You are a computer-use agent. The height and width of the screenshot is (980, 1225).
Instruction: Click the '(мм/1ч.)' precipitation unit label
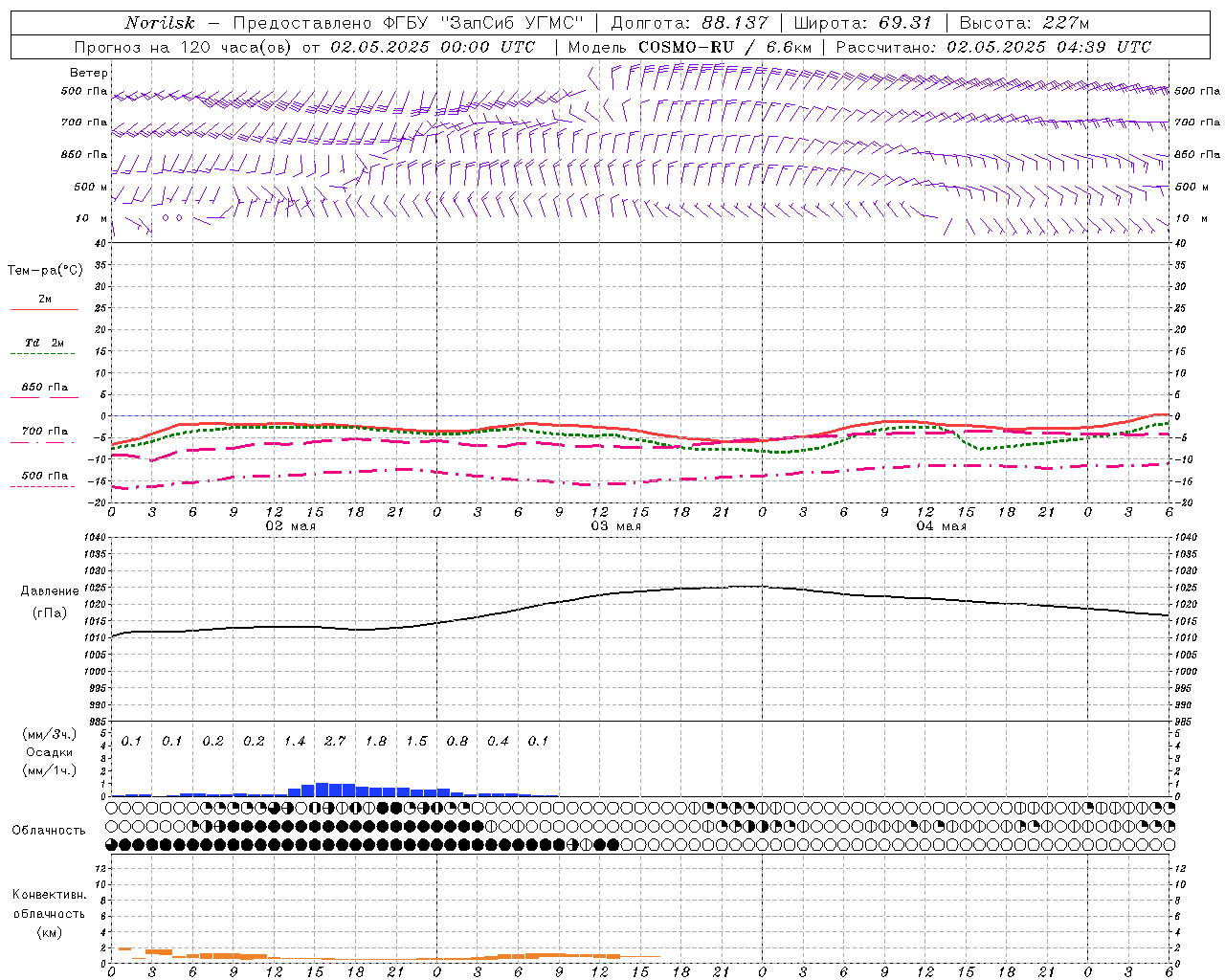50,769
